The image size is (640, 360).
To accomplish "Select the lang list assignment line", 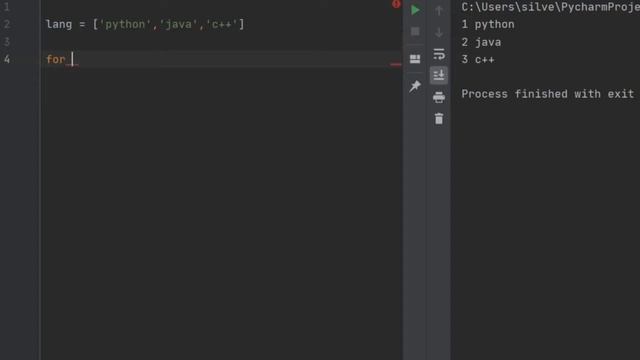I will (x=145, y=24).
